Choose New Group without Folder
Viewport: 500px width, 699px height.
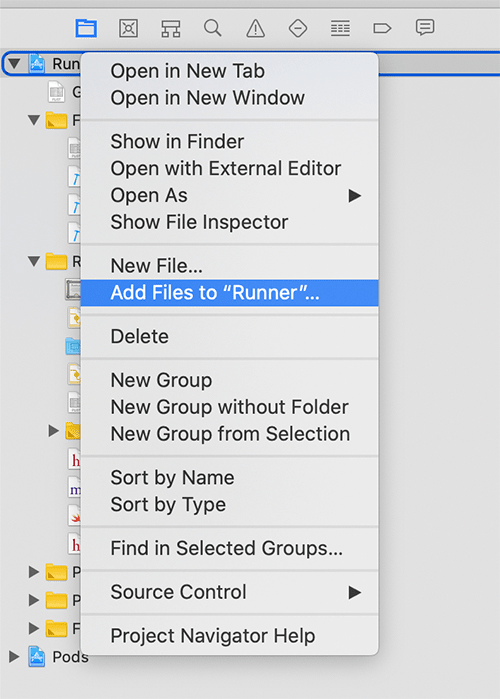[230, 407]
